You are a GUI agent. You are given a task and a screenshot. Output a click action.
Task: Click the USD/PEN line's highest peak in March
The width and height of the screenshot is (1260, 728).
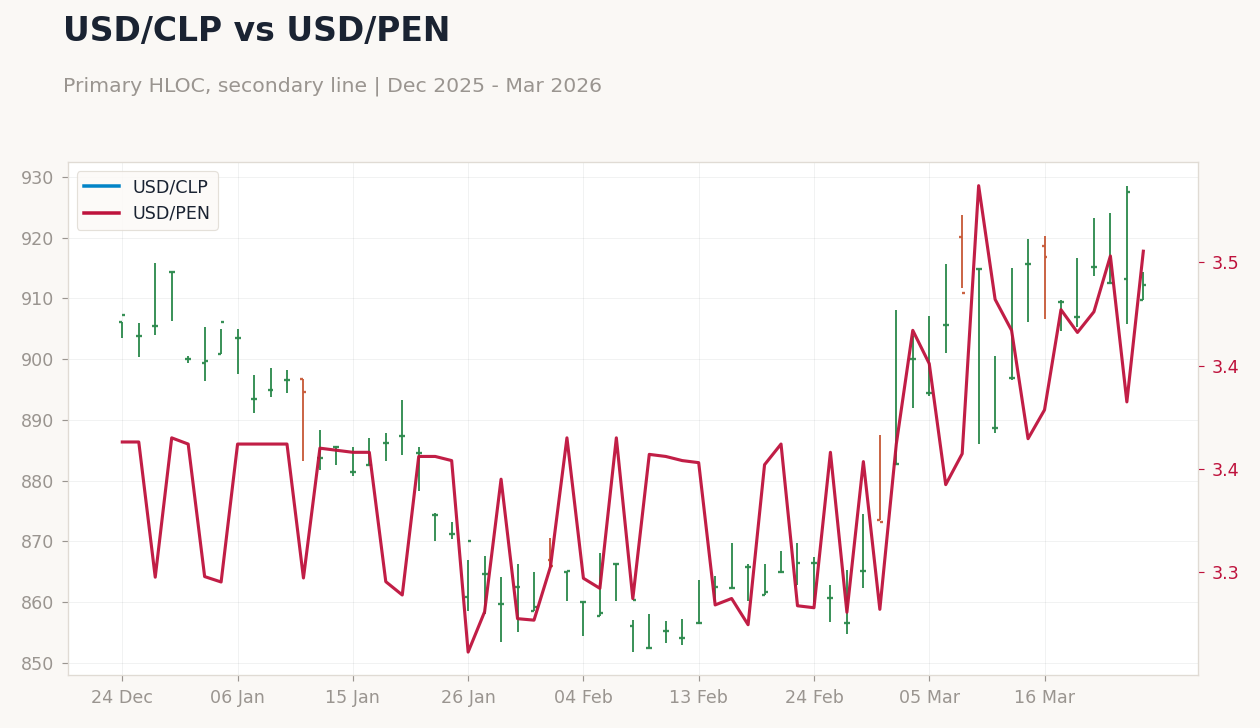pos(978,185)
